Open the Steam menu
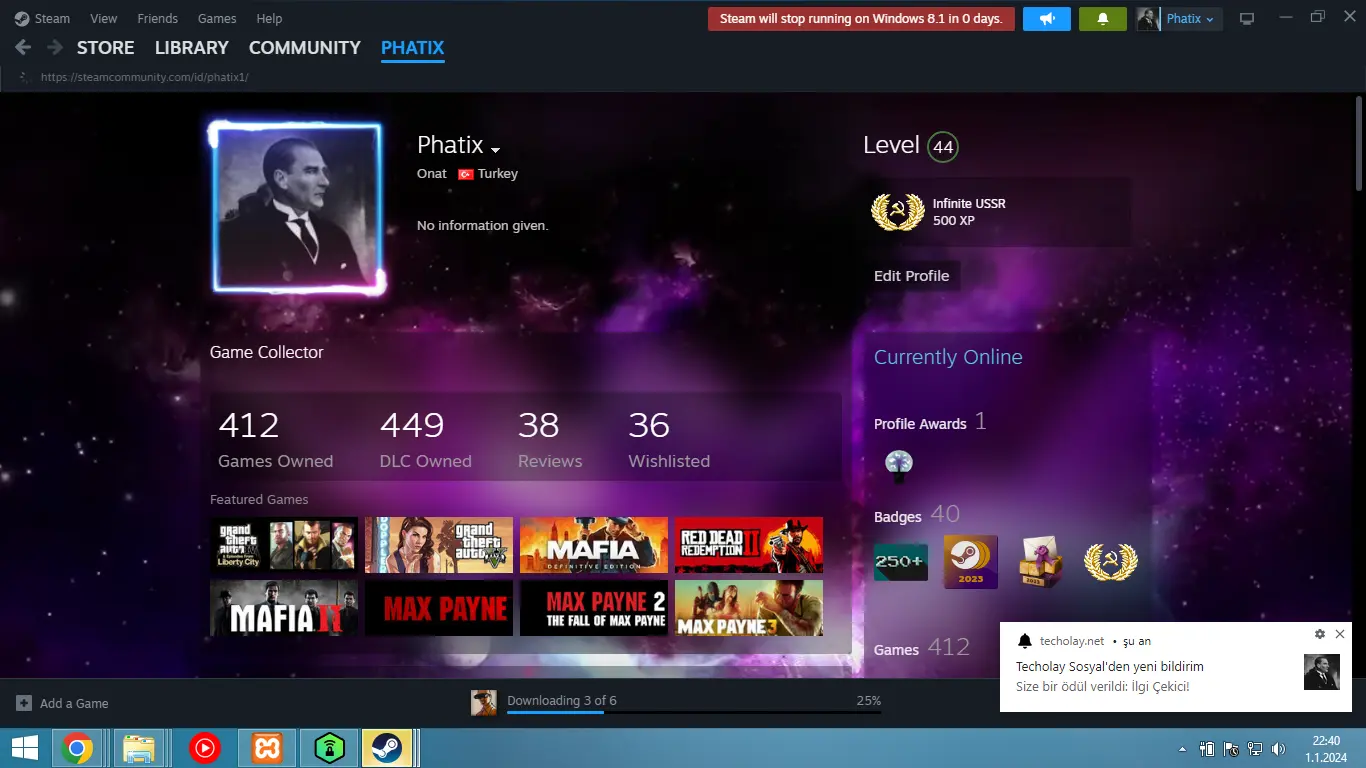Viewport: 1366px width, 768px height. 42,18
